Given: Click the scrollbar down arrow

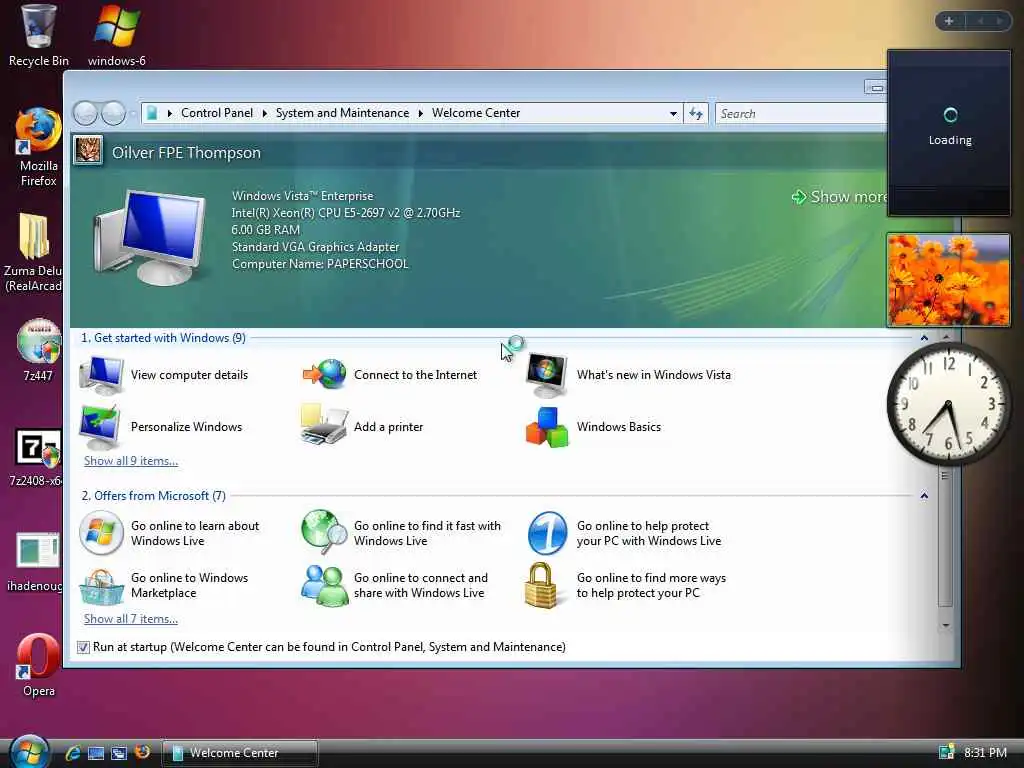Looking at the screenshot, I should click(946, 626).
